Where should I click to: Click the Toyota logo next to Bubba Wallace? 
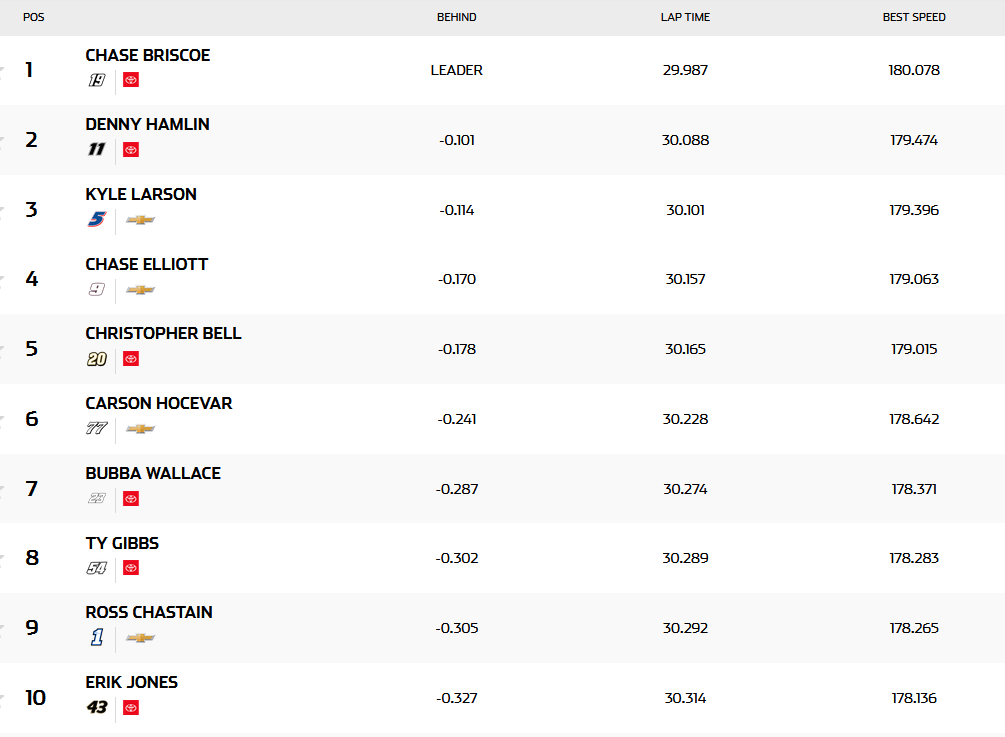point(131,498)
